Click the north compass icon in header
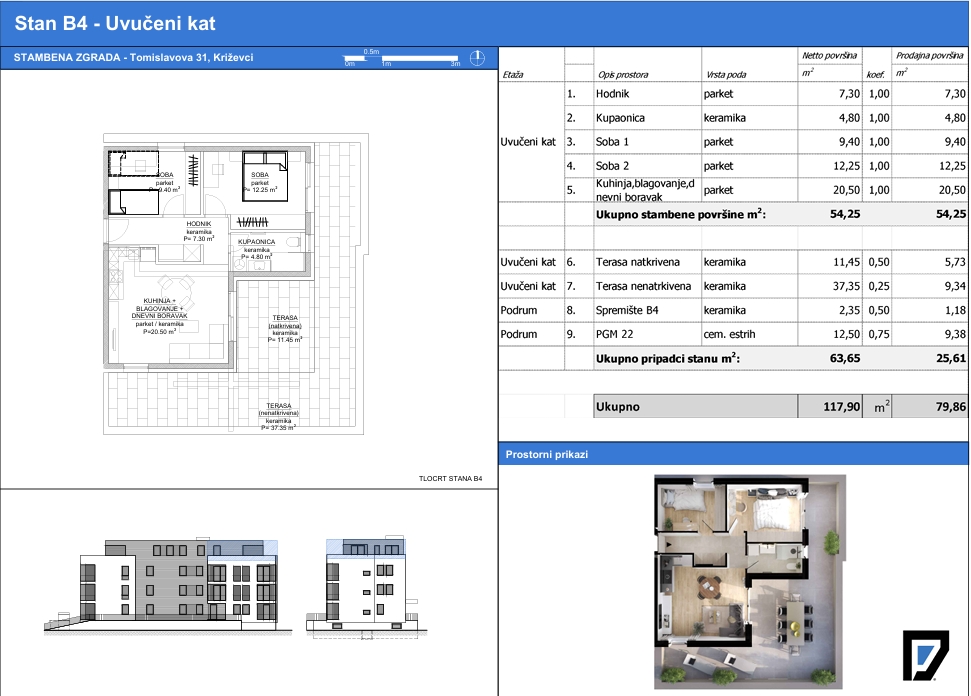This screenshot has height=696, width=971. pyautogui.click(x=477, y=58)
